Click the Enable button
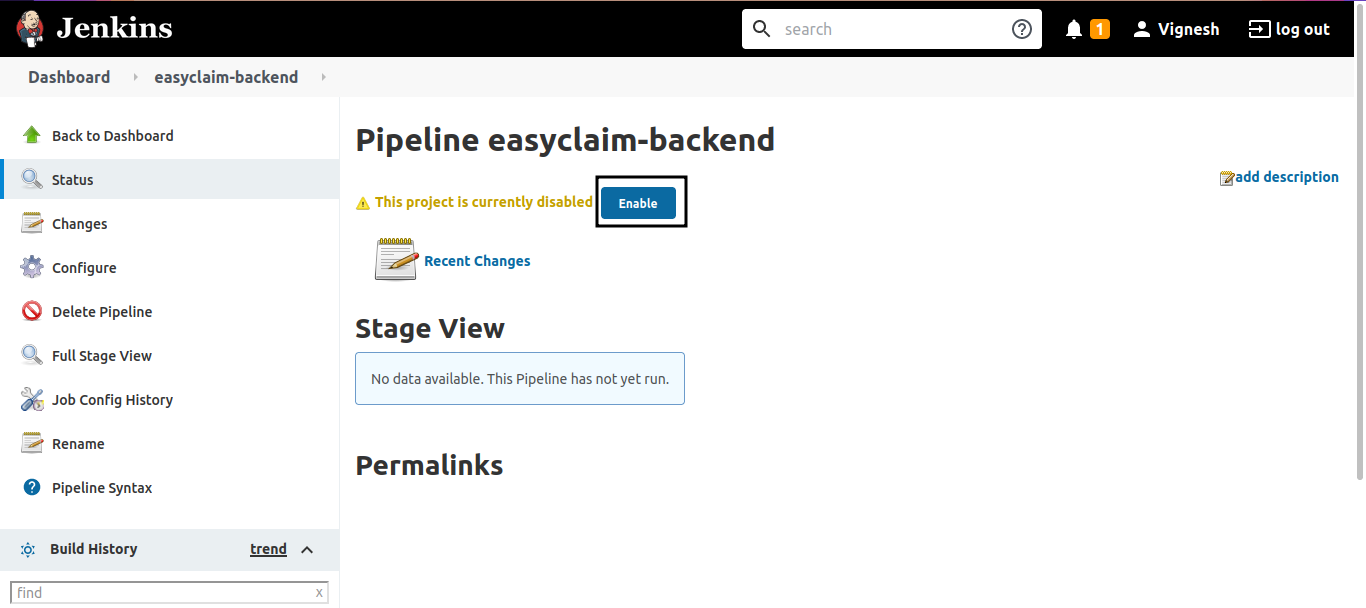Image resolution: width=1366 pixels, height=608 pixels. coord(638,203)
